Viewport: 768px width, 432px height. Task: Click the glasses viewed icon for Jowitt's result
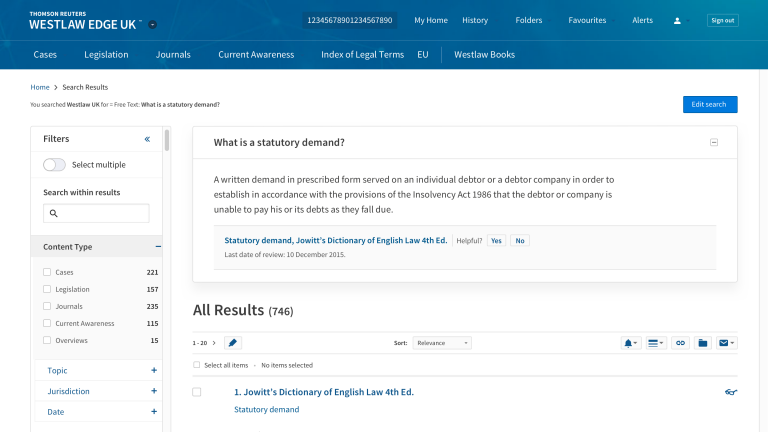(731, 392)
